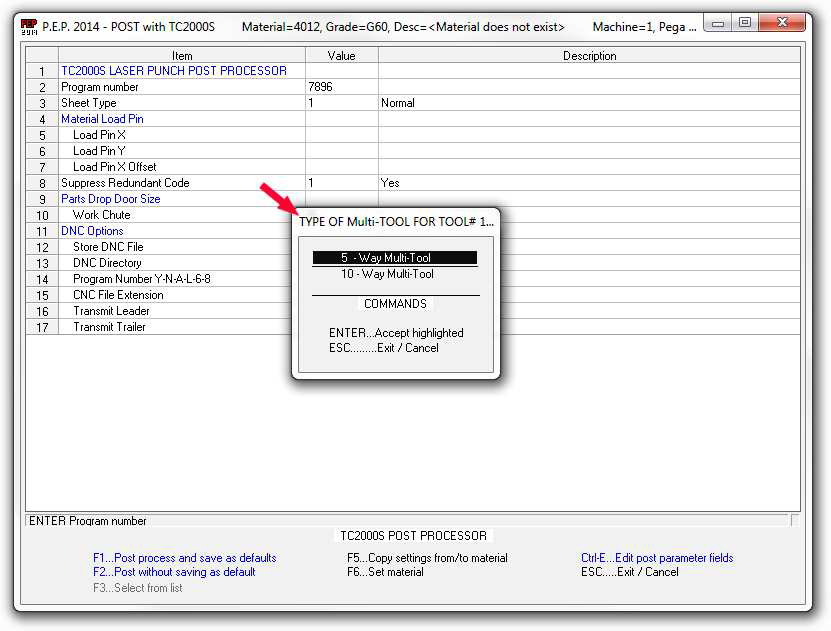Screen dimensions: 831x631
Task: Click the P.E.P. application icon in title bar
Action: coord(28,26)
